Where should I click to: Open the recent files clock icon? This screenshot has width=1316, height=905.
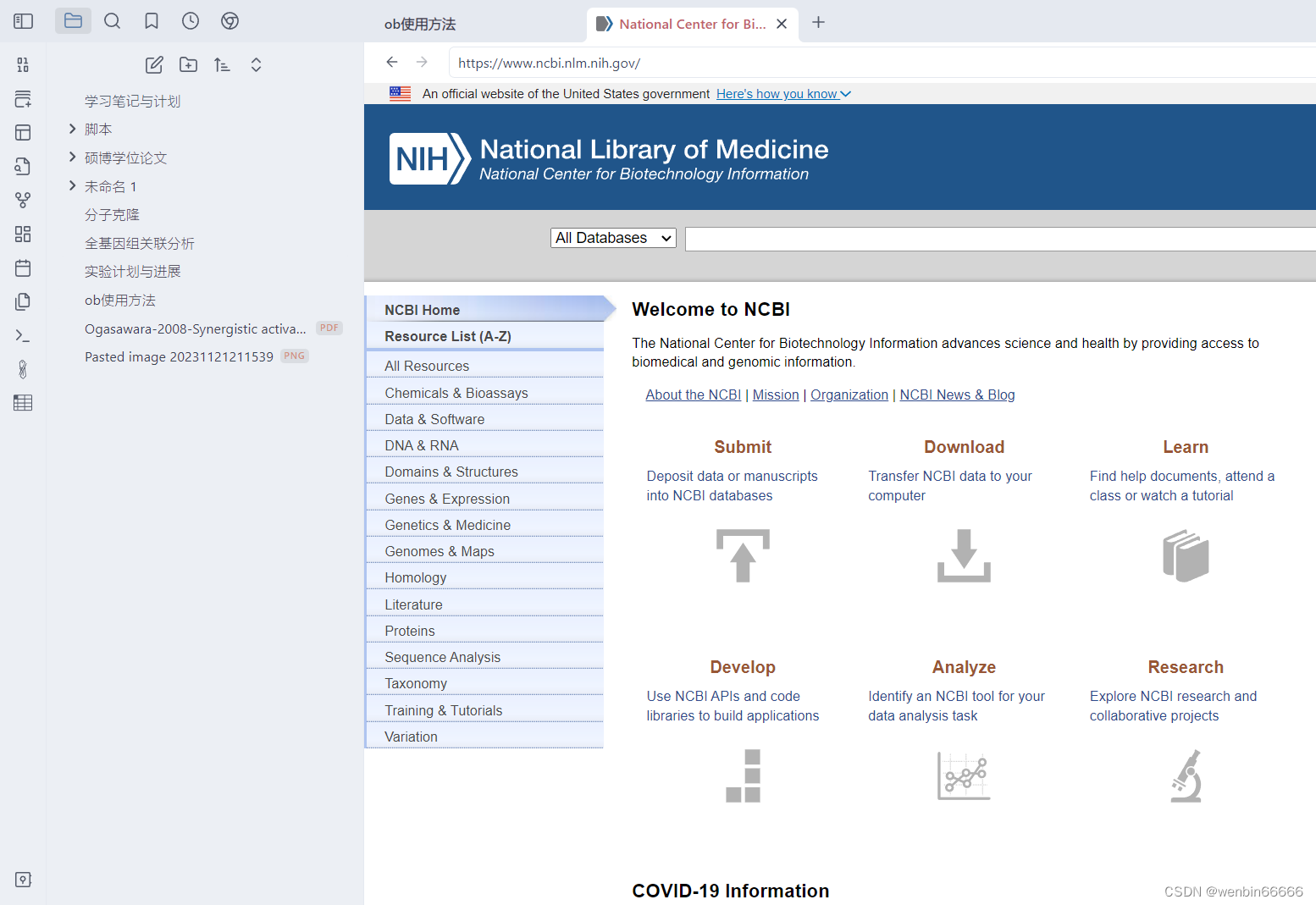tap(191, 21)
